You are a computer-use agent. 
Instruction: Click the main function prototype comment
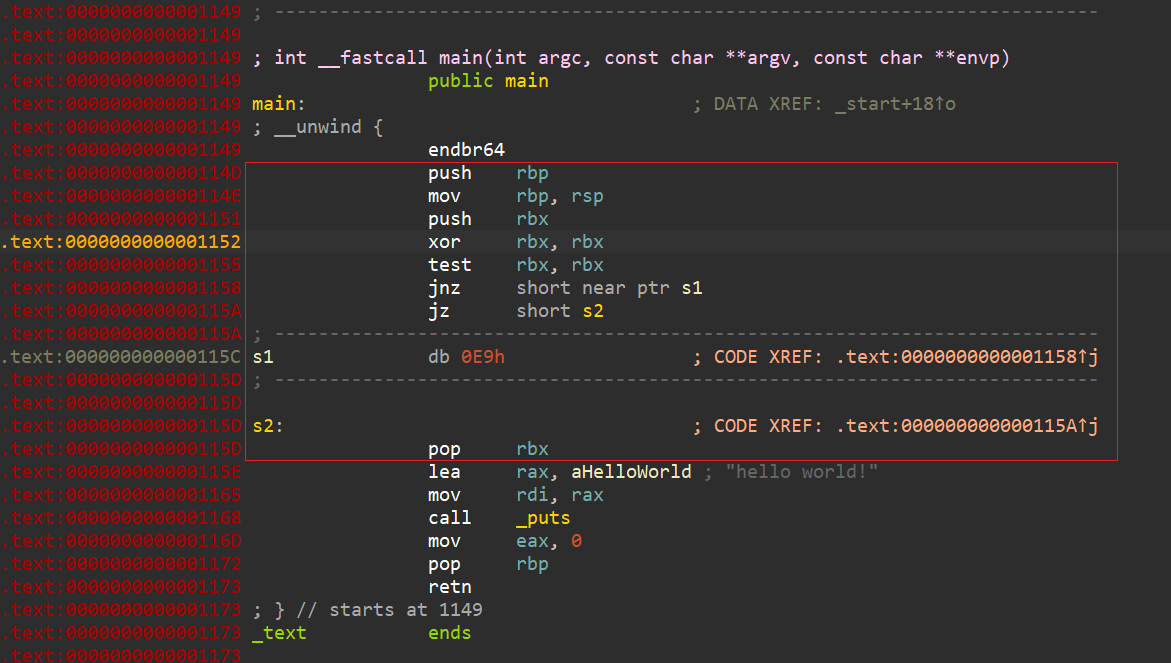pos(642,58)
